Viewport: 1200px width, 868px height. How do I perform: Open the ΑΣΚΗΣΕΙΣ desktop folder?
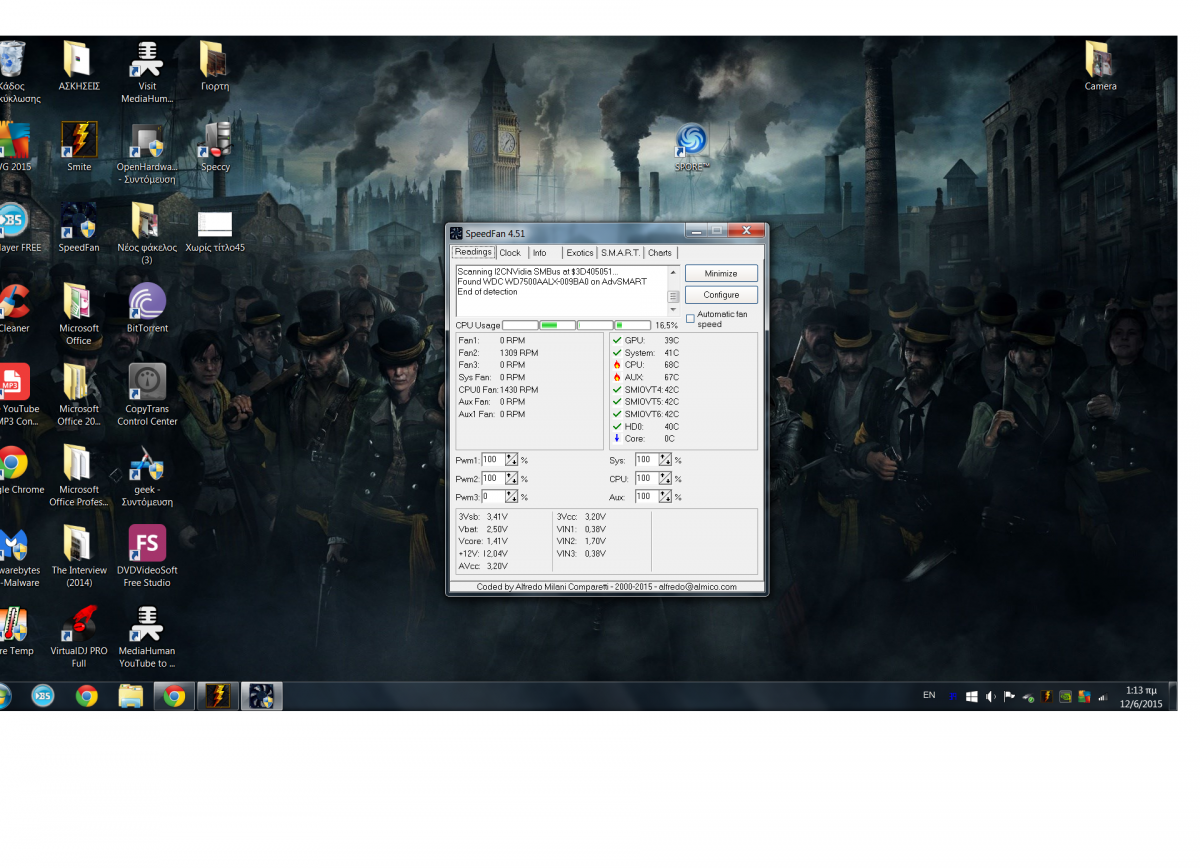79,66
